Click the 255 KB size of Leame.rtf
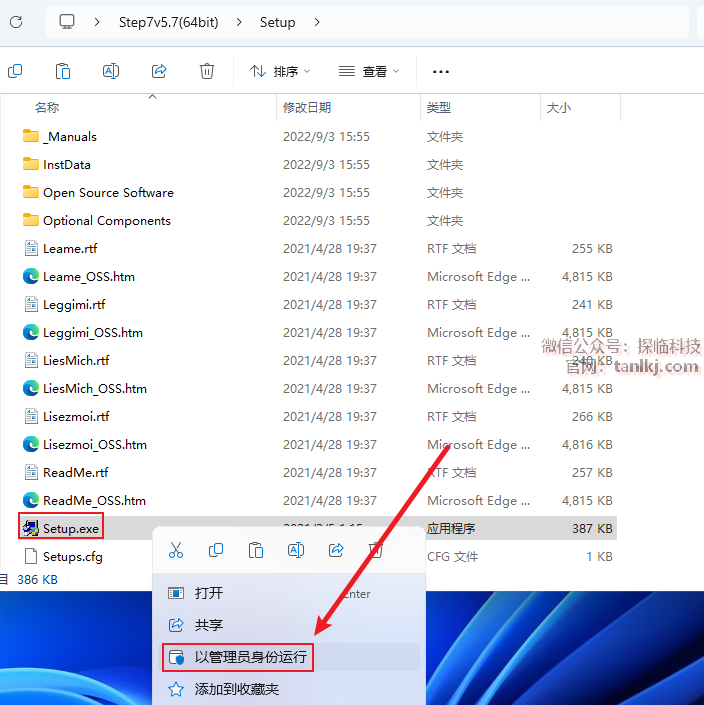Image resolution: width=704 pixels, height=705 pixels. tap(592, 248)
